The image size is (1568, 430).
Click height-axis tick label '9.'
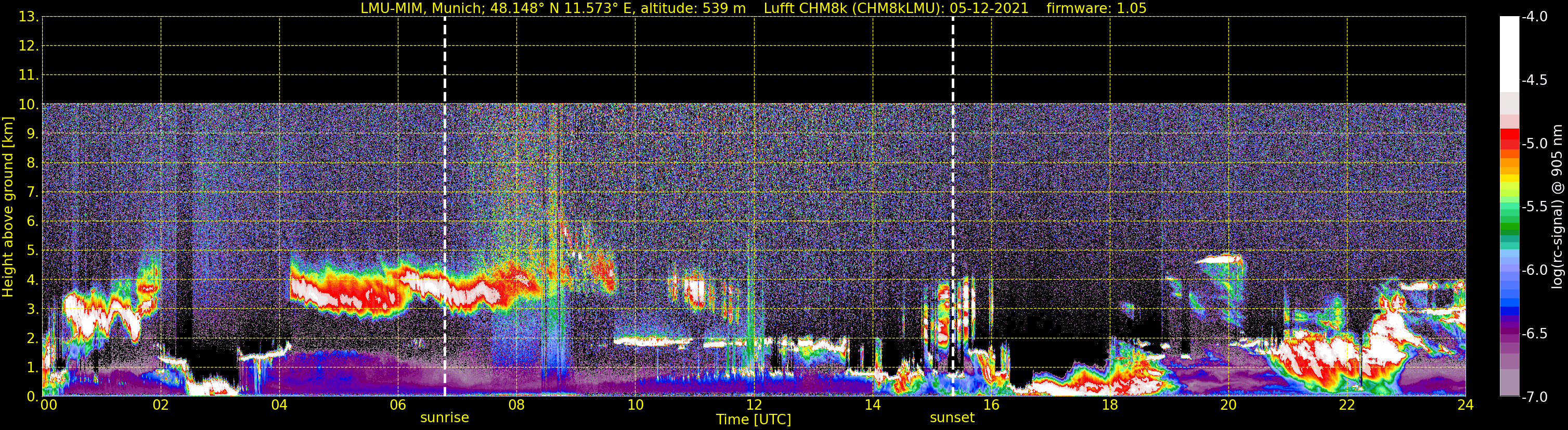pos(32,134)
